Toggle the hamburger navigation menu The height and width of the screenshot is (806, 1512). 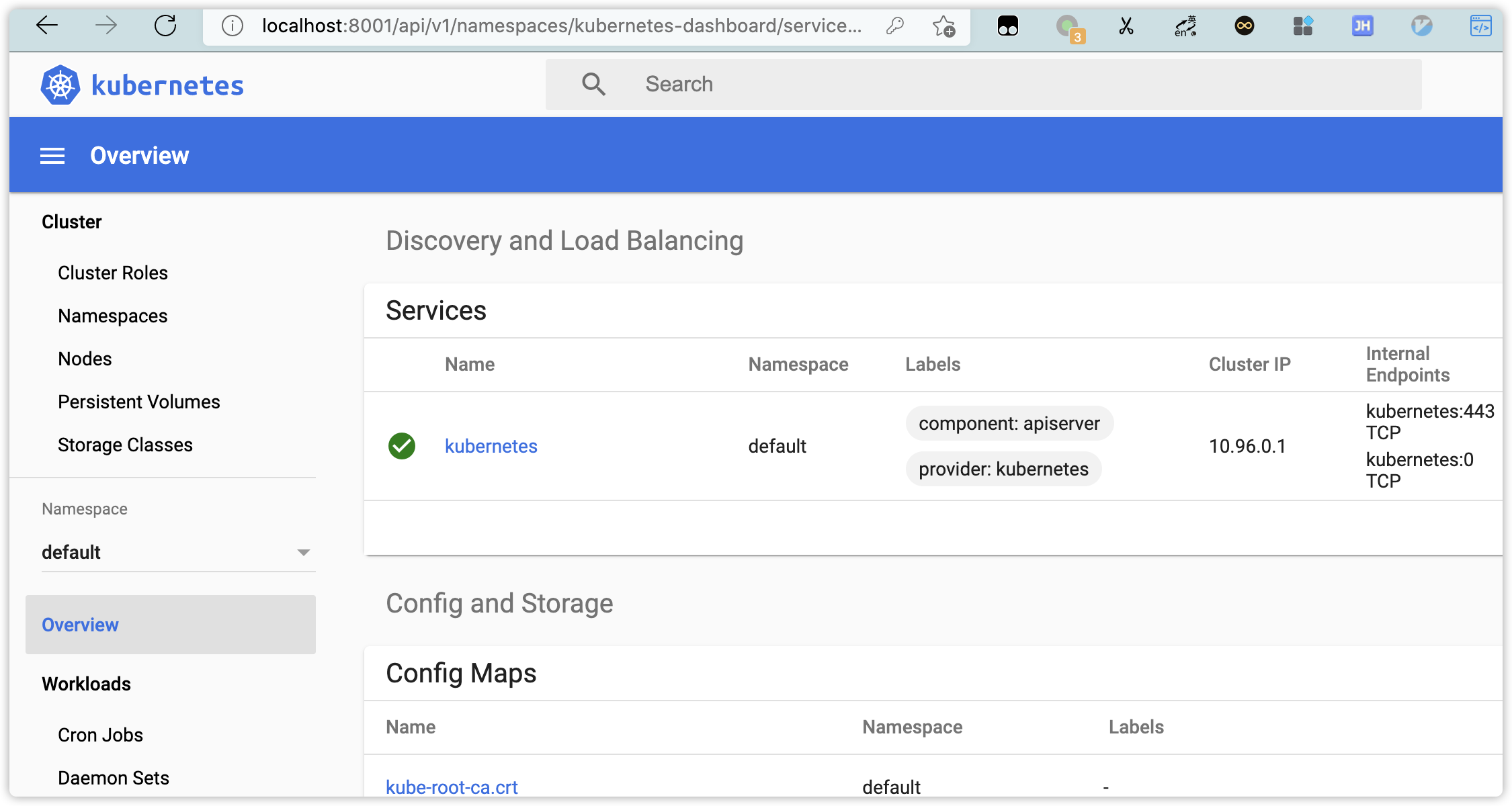tap(52, 156)
